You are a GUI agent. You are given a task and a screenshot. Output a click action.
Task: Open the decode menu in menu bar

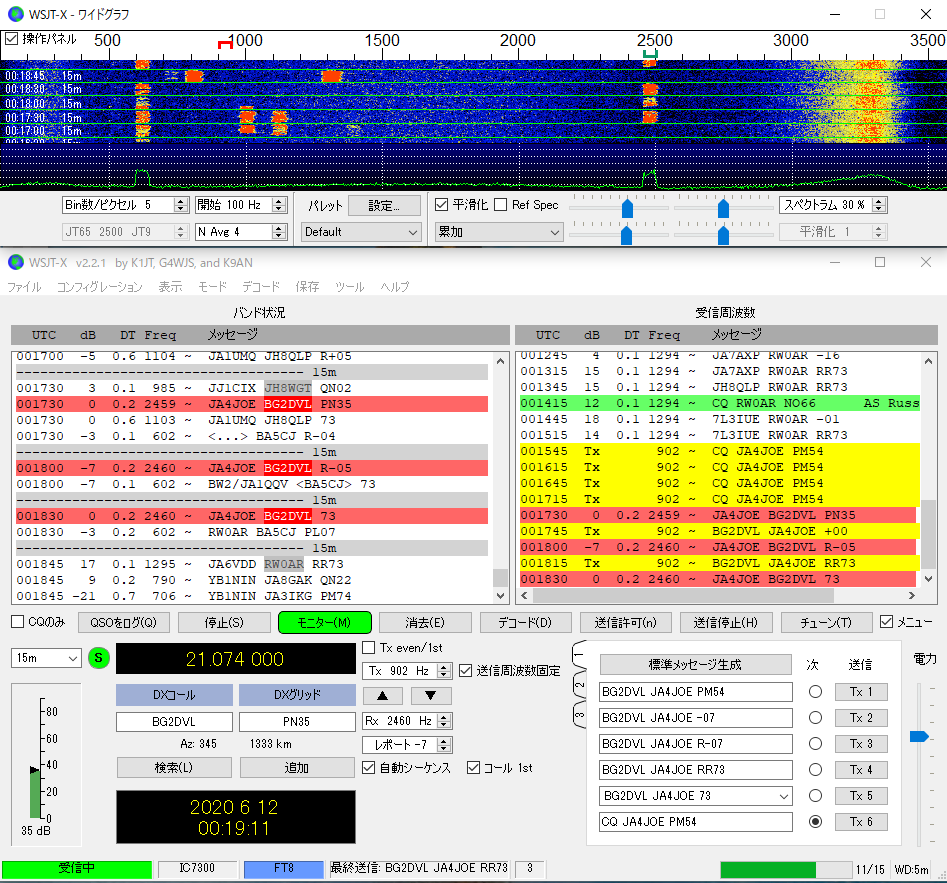[261, 287]
